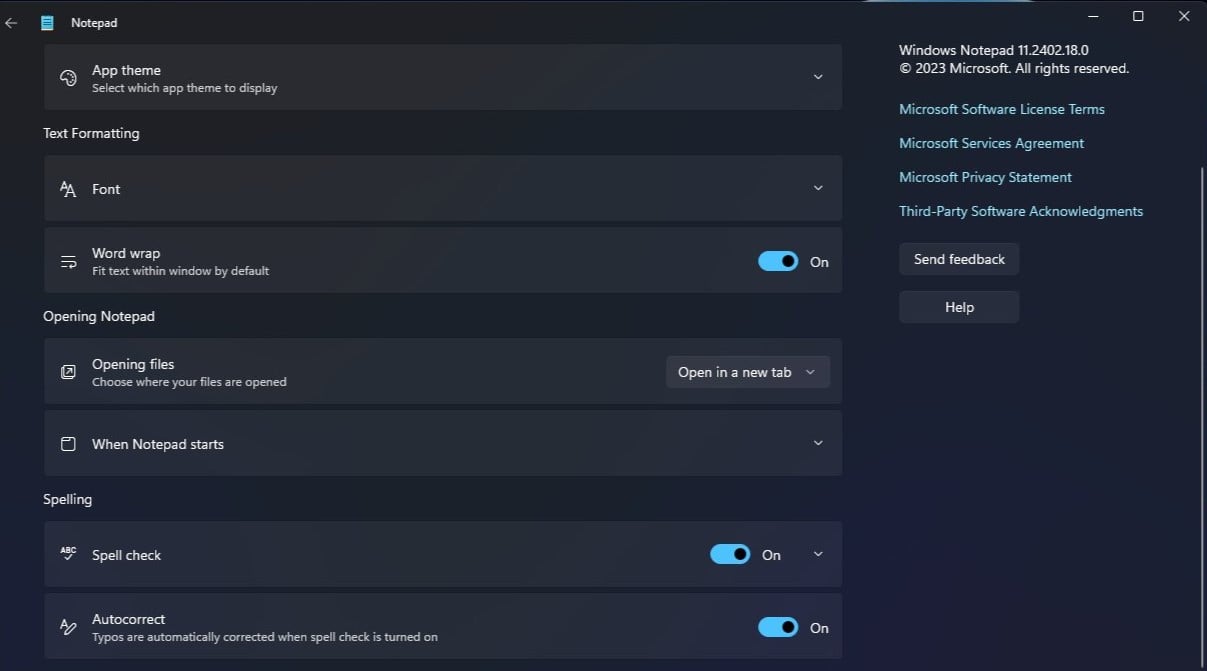The width and height of the screenshot is (1207, 671).
Task: Click the Font icon
Action: coord(68,189)
